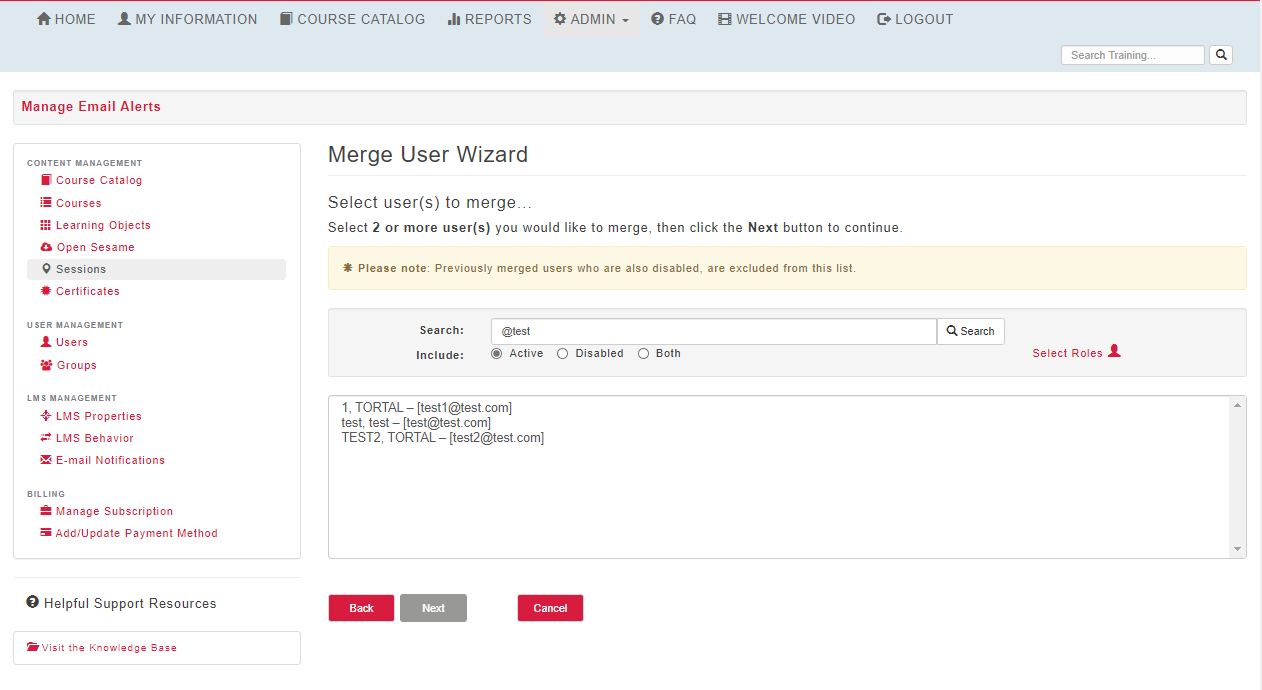The width and height of the screenshot is (1262, 690).
Task: Click the user list scroll down arrow
Action: (1238, 549)
